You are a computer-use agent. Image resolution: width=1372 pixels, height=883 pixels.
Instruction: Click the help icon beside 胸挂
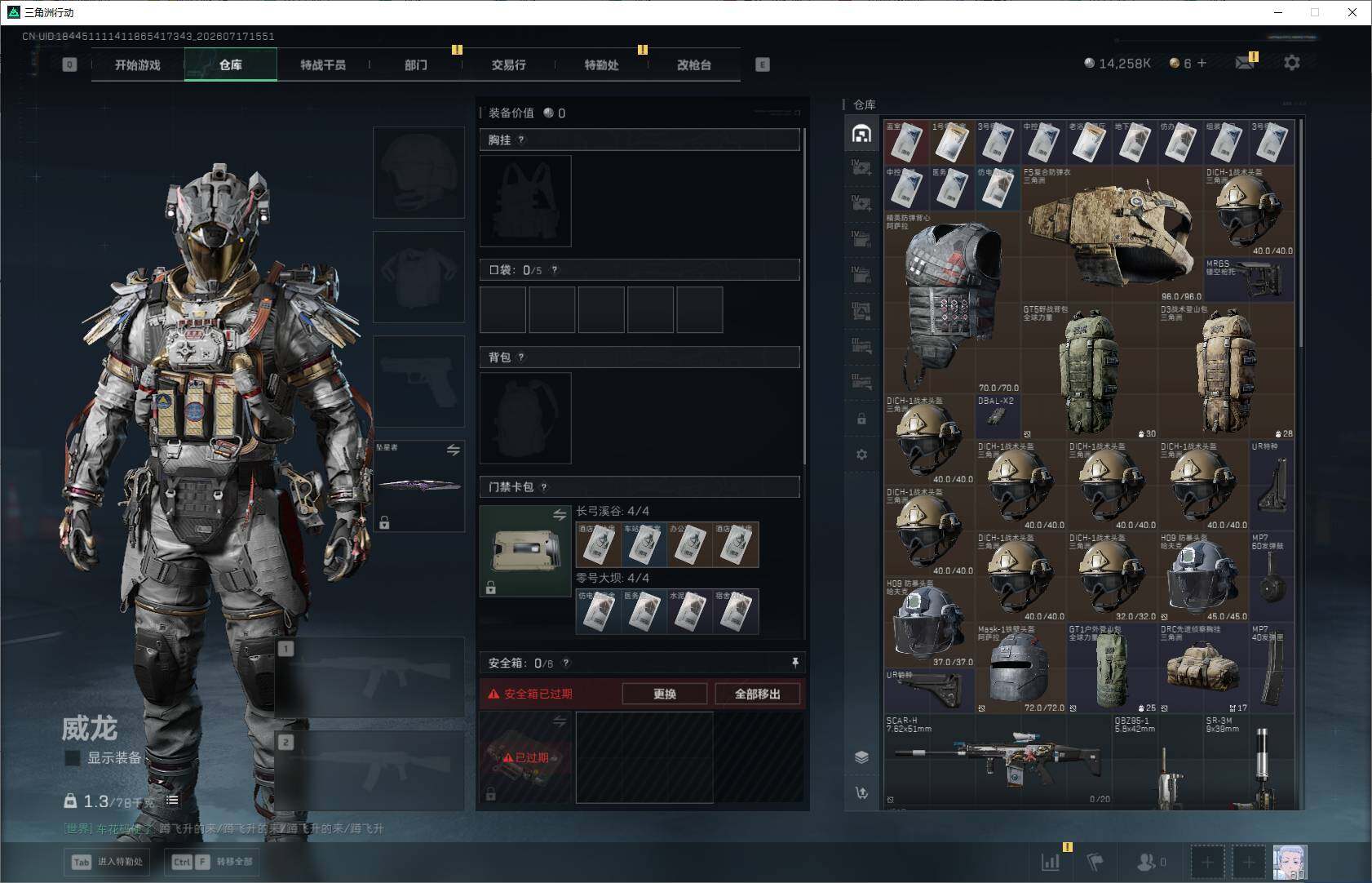point(521,140)
